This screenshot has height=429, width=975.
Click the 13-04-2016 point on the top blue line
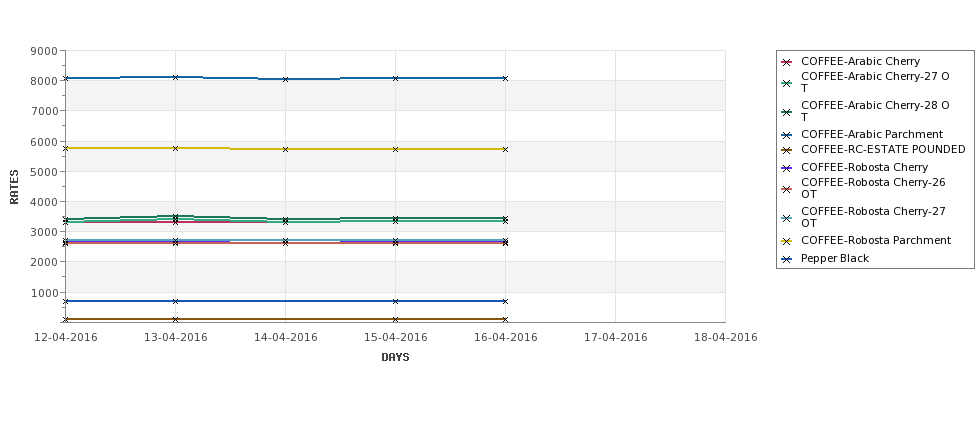coord(175,77)
